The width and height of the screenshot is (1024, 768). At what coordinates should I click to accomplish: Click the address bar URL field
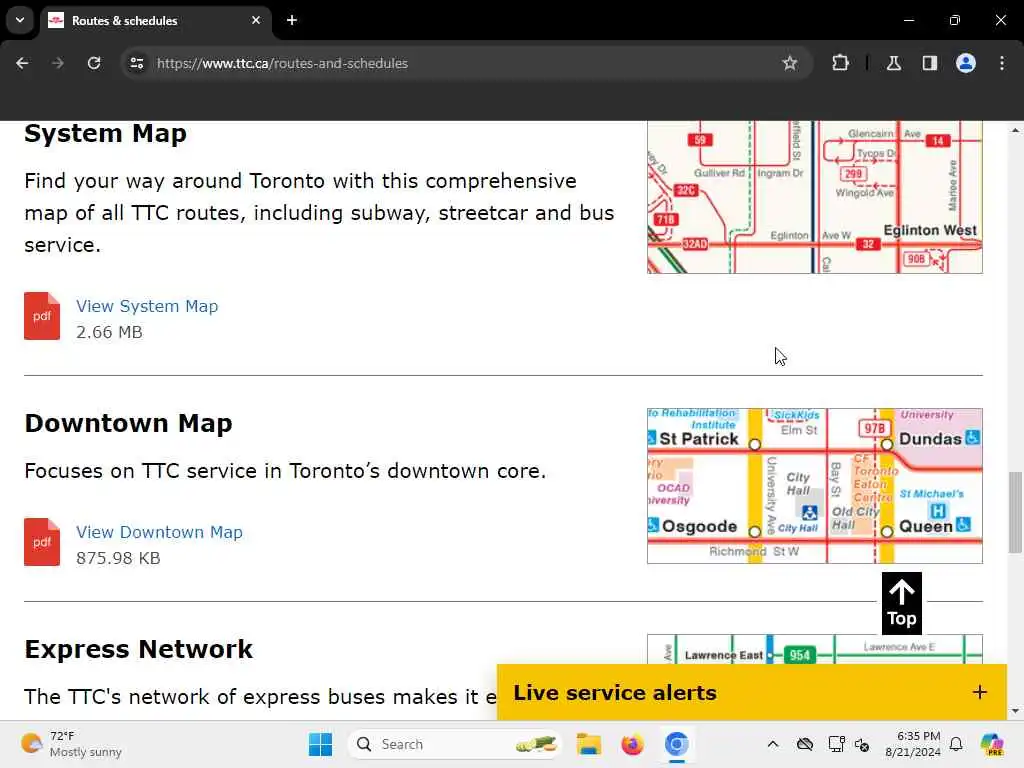[457, 63]
